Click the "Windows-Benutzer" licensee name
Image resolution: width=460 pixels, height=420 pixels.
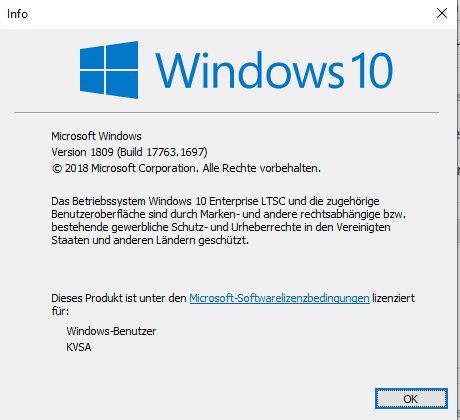tap(111, 331)
